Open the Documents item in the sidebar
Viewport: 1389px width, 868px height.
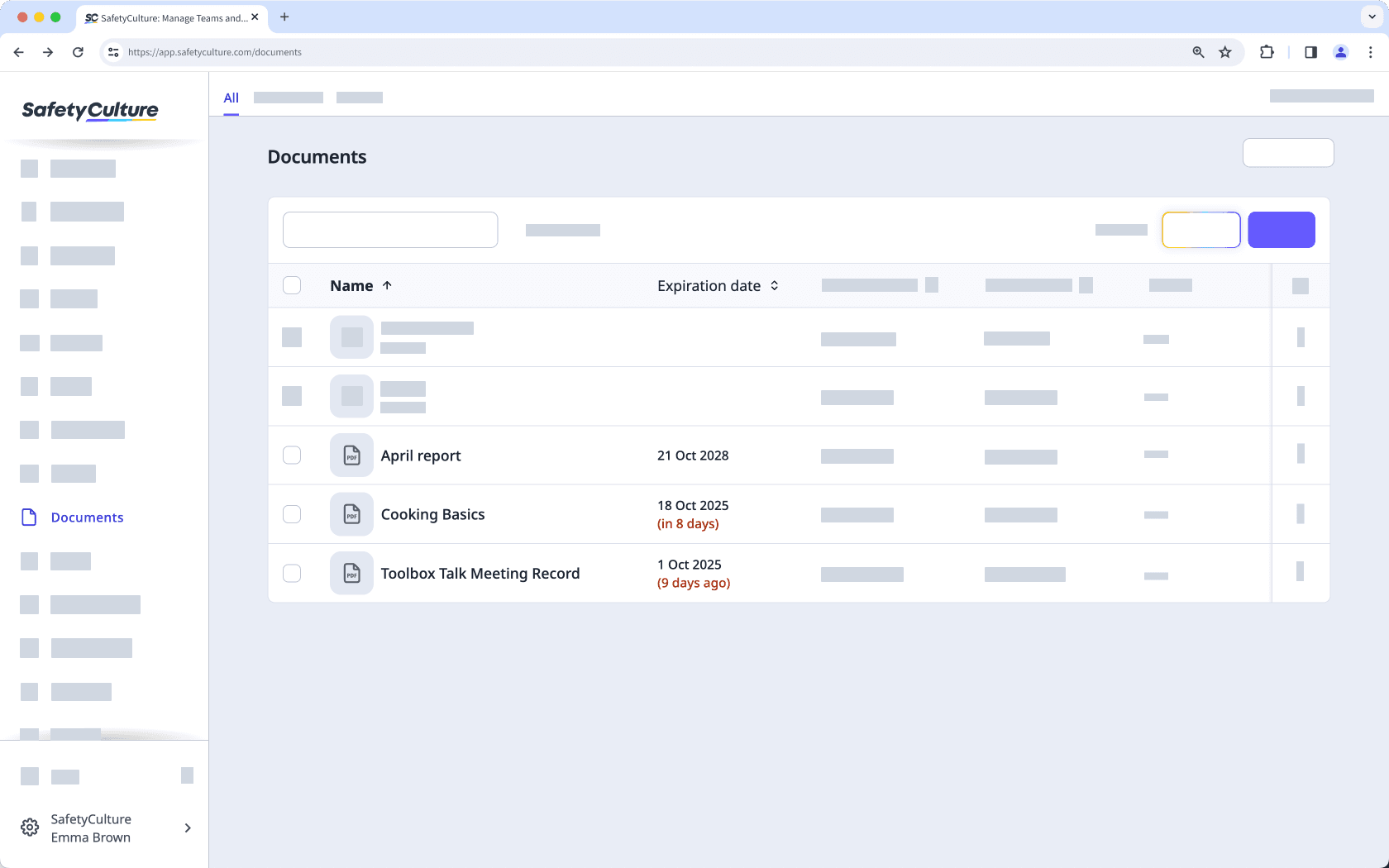pyautogui.click(x=87, y=517)
